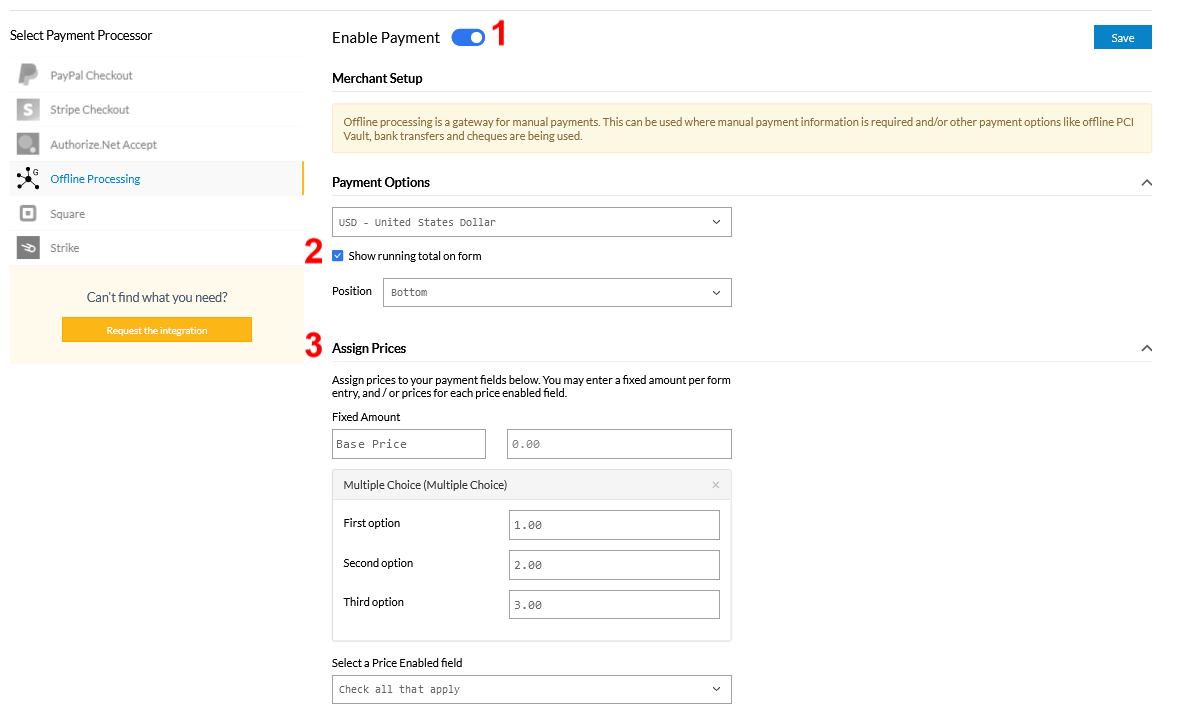This screenshot has height=713, width=1180.
Task: Click the Select Payment Processor heading
Action: click(x=81, y=35)
